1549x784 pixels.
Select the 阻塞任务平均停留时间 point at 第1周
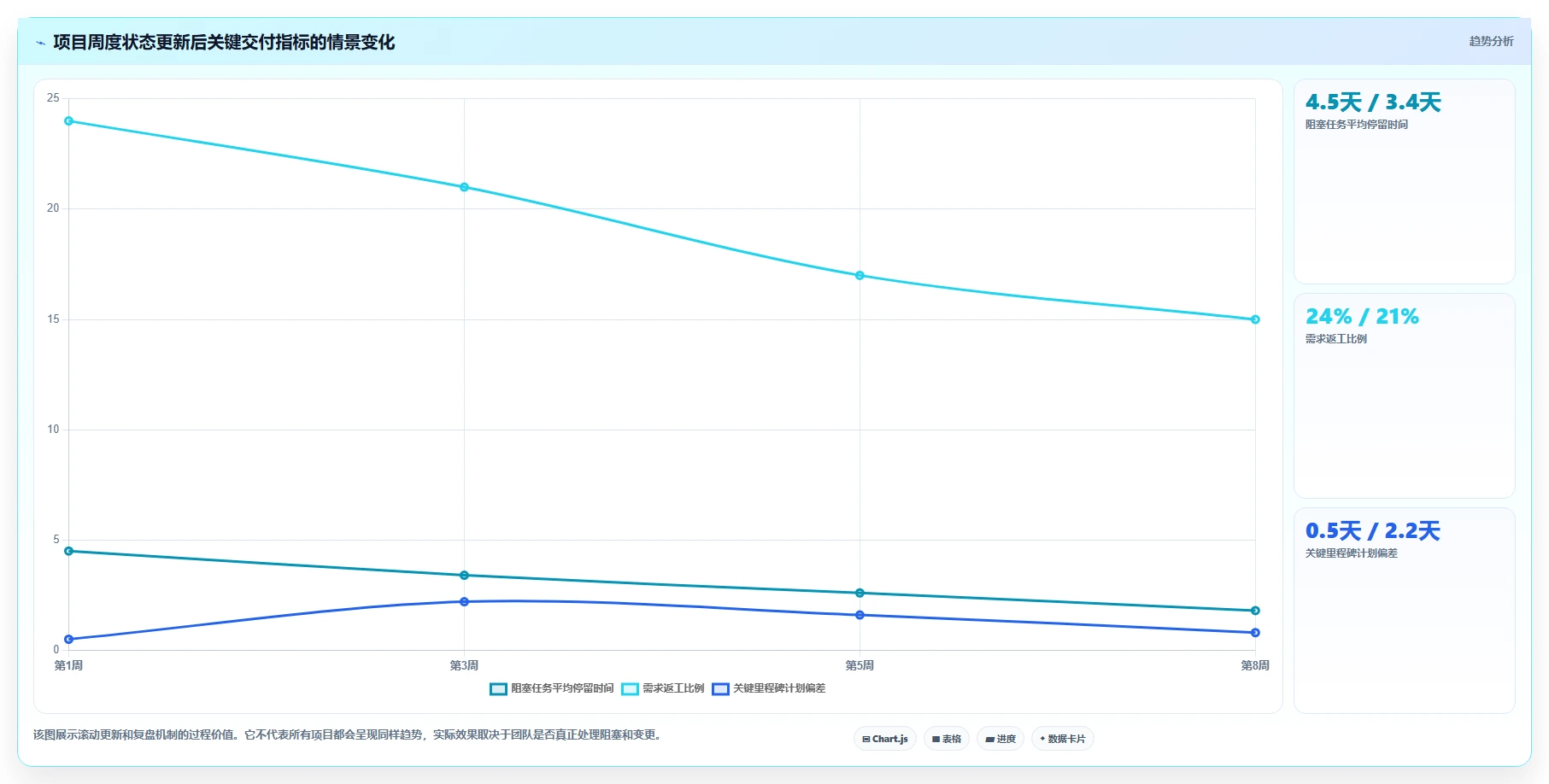(x=69, y=551)
